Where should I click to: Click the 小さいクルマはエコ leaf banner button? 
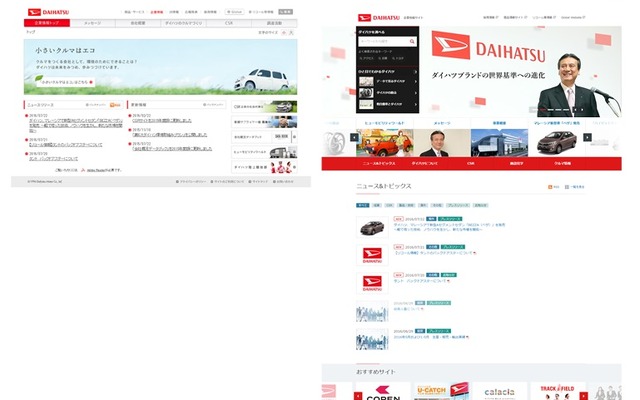pyautogui.click(x=65, y=82)
